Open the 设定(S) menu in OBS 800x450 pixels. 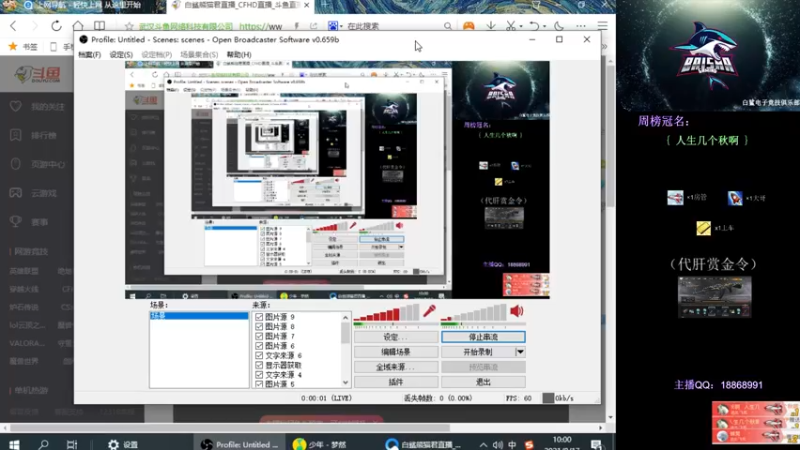(x=121, y=55)
